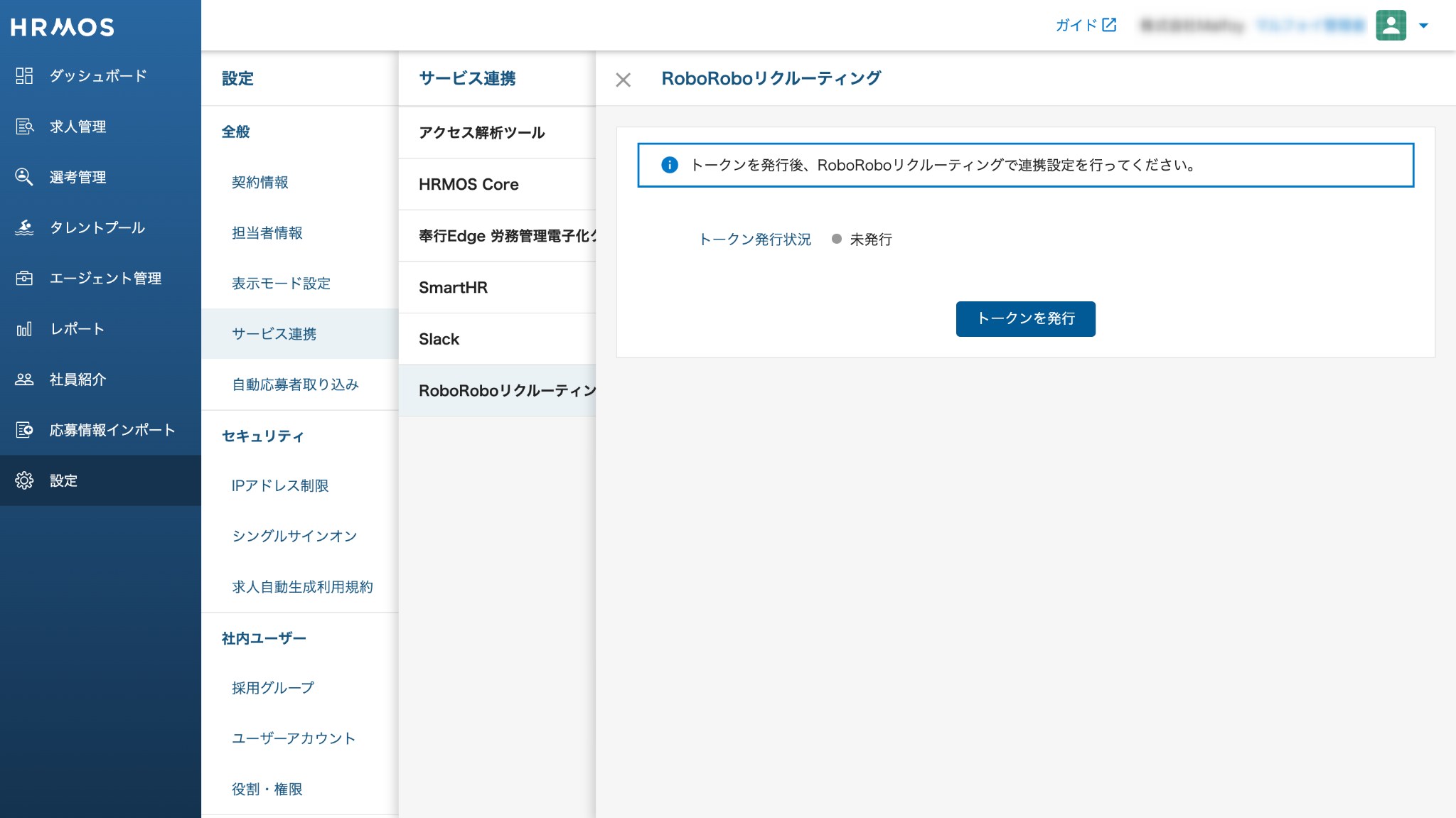Screen dimensions: 1456x818
Task: Click the RoboRoboリクルーティング panel title
Action: click(771, 78)
